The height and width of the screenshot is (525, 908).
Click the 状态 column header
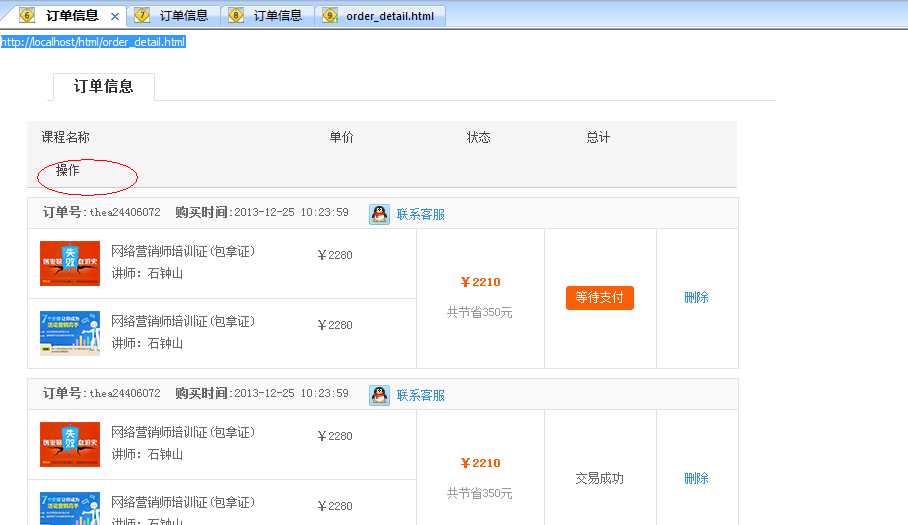478,137
